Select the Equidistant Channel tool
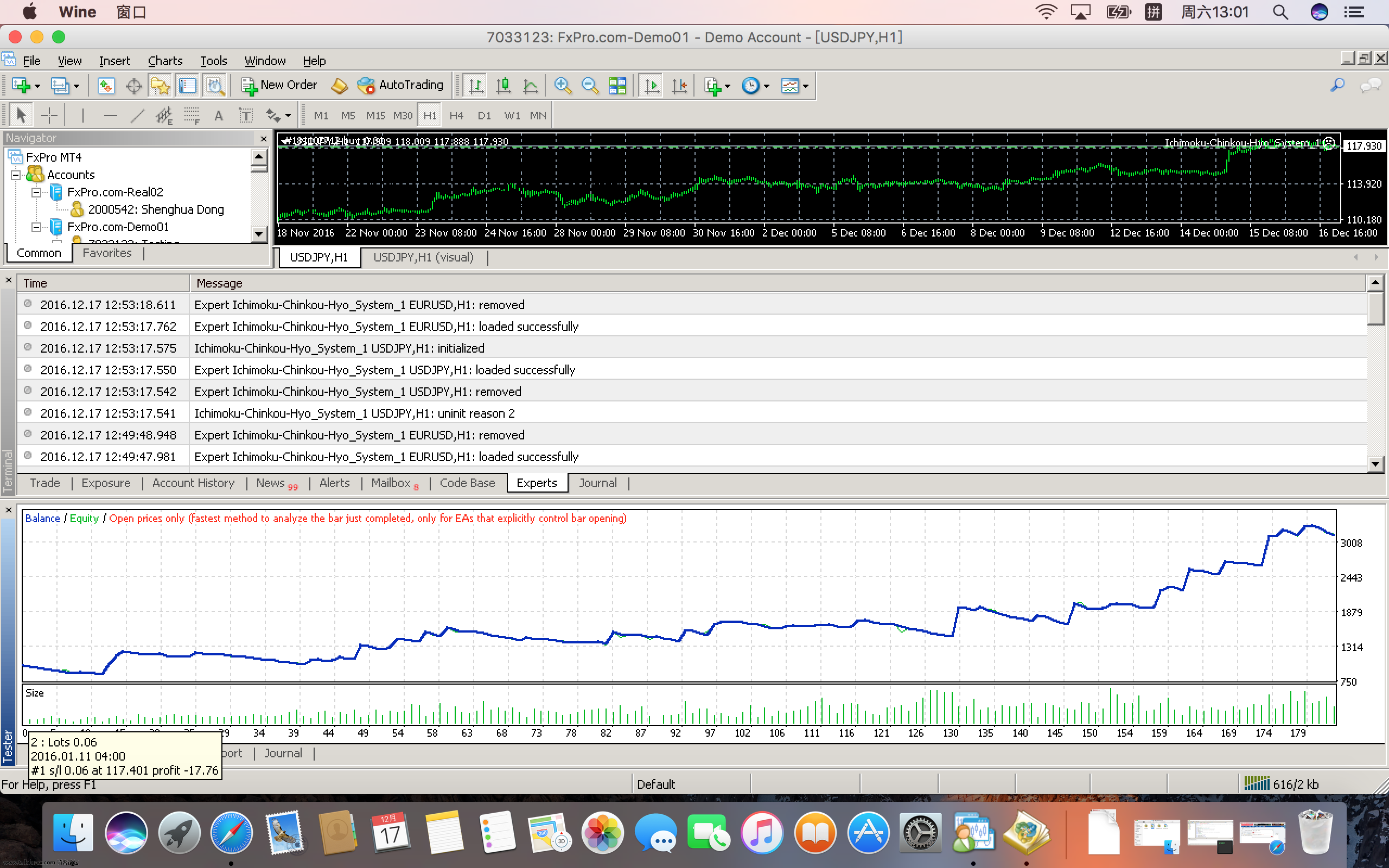Screen dimensions: 1389x868 [x=164, y=116]
